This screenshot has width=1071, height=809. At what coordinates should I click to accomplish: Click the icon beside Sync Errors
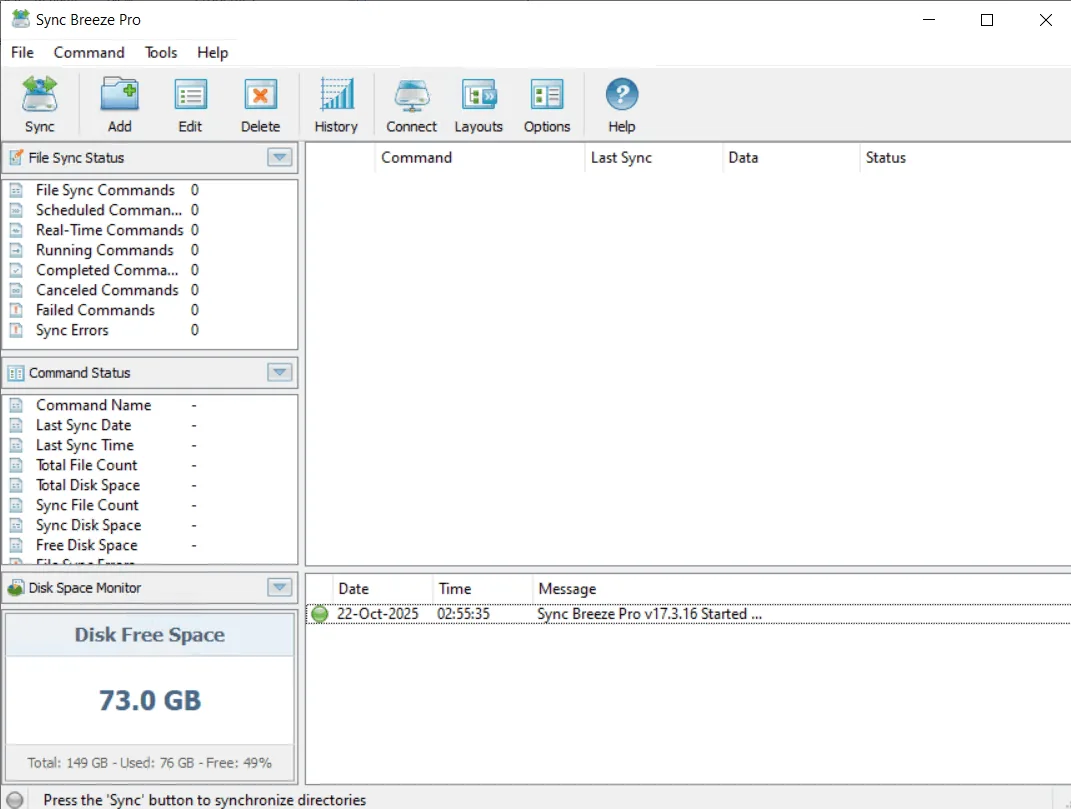pos(16,330)
